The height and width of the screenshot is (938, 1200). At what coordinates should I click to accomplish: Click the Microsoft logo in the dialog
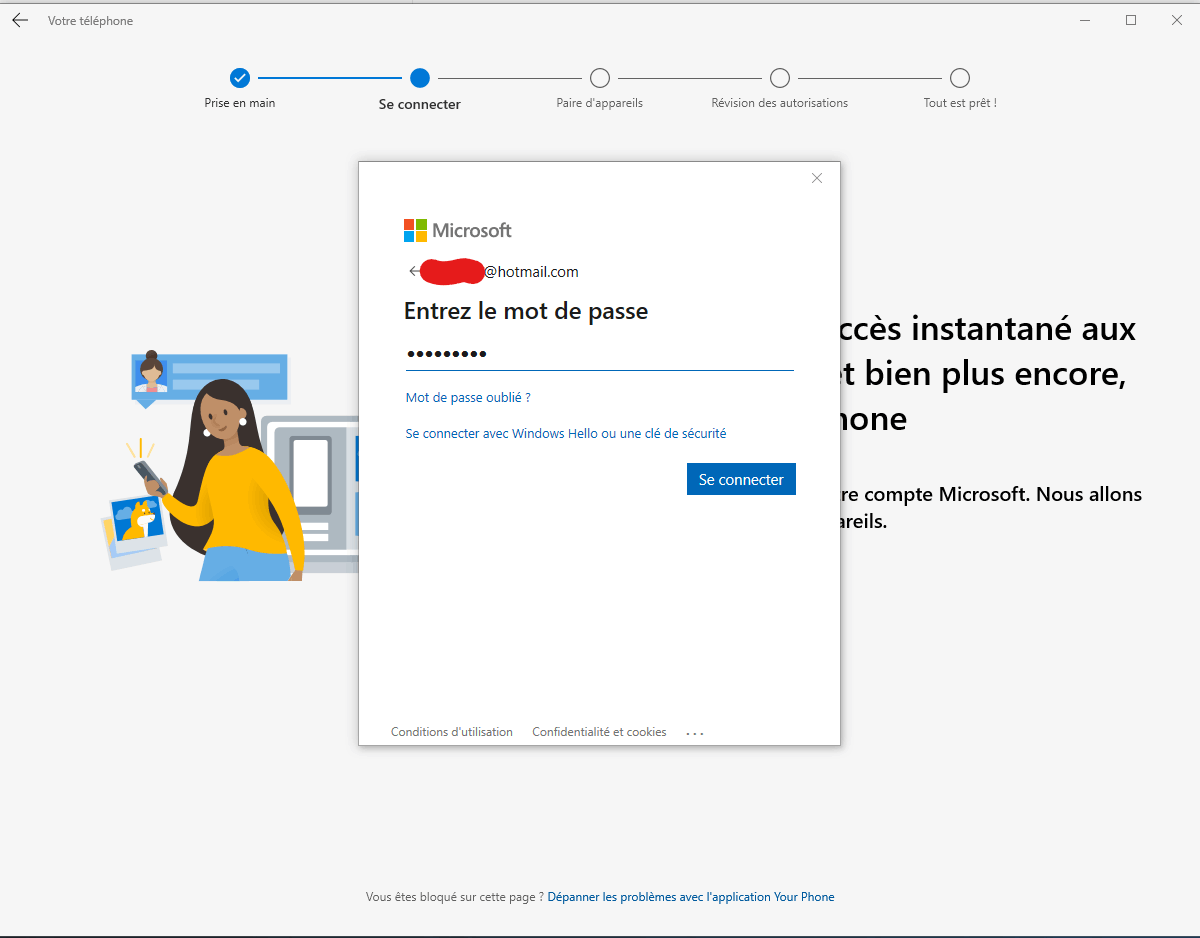tap(458, 230)
